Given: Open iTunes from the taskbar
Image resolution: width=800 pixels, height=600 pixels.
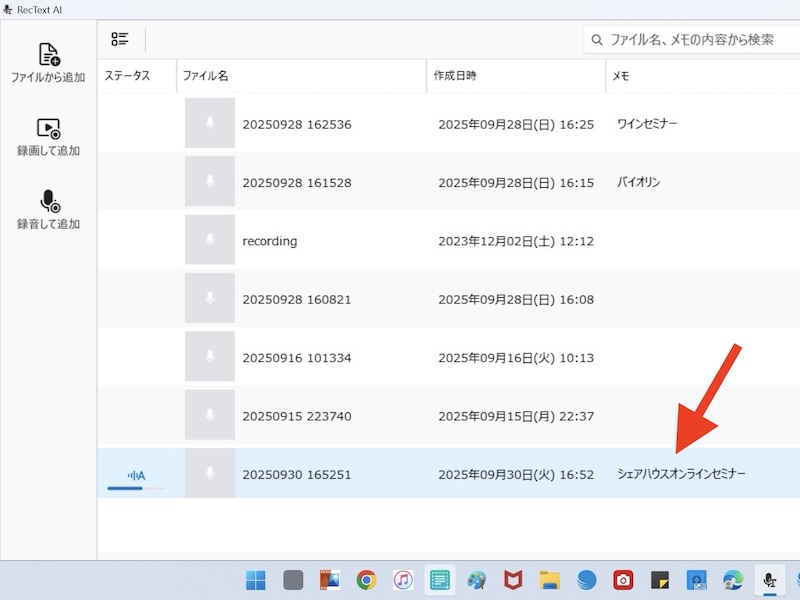Looking at the screenshot, I should pyautogui.click(x=403, y=580).
